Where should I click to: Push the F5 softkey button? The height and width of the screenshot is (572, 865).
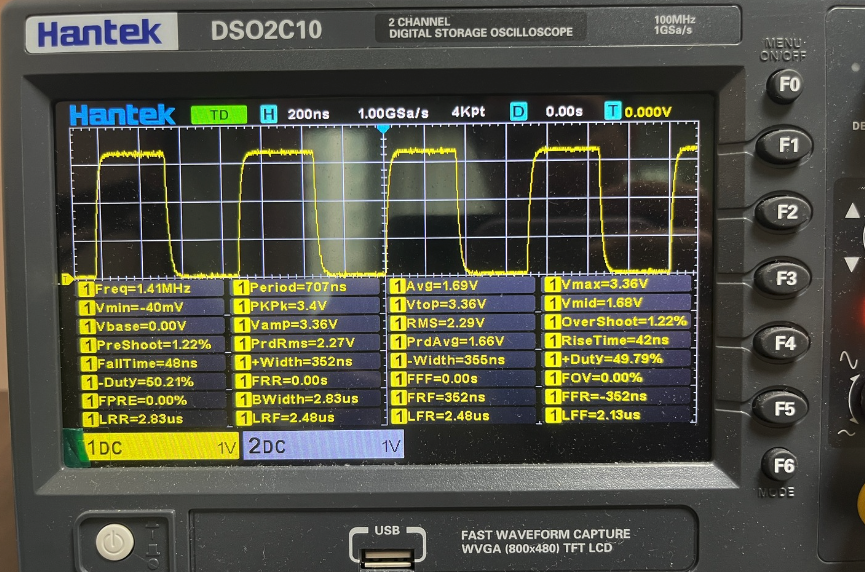[782, 409]
